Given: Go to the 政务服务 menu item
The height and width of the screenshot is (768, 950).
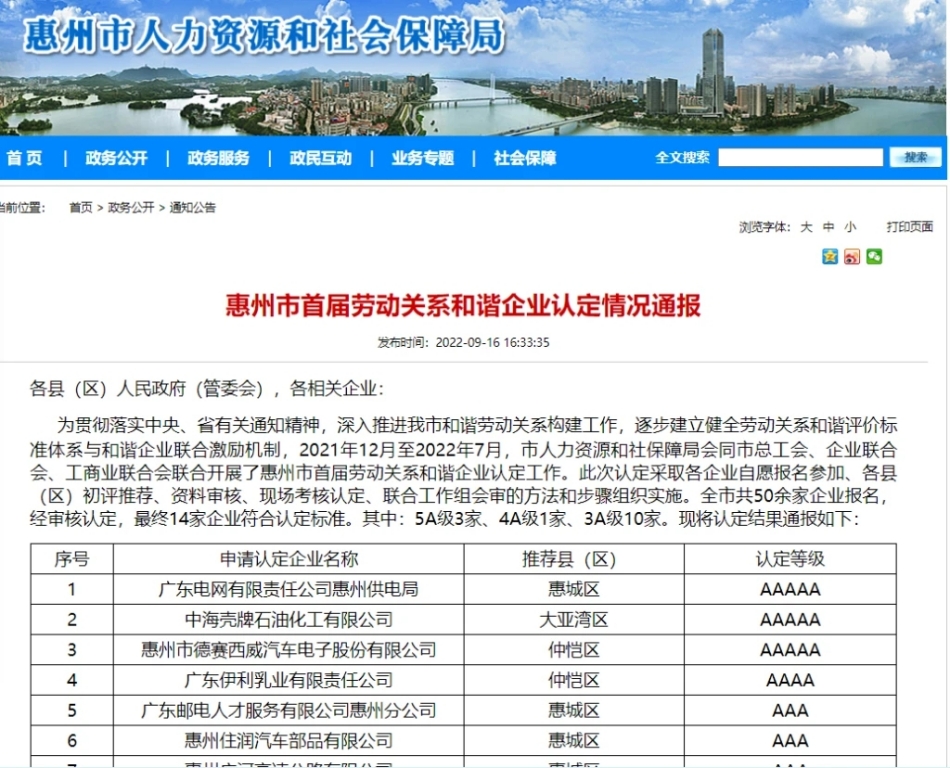Looking at the screenshot, I should [218, 158].
